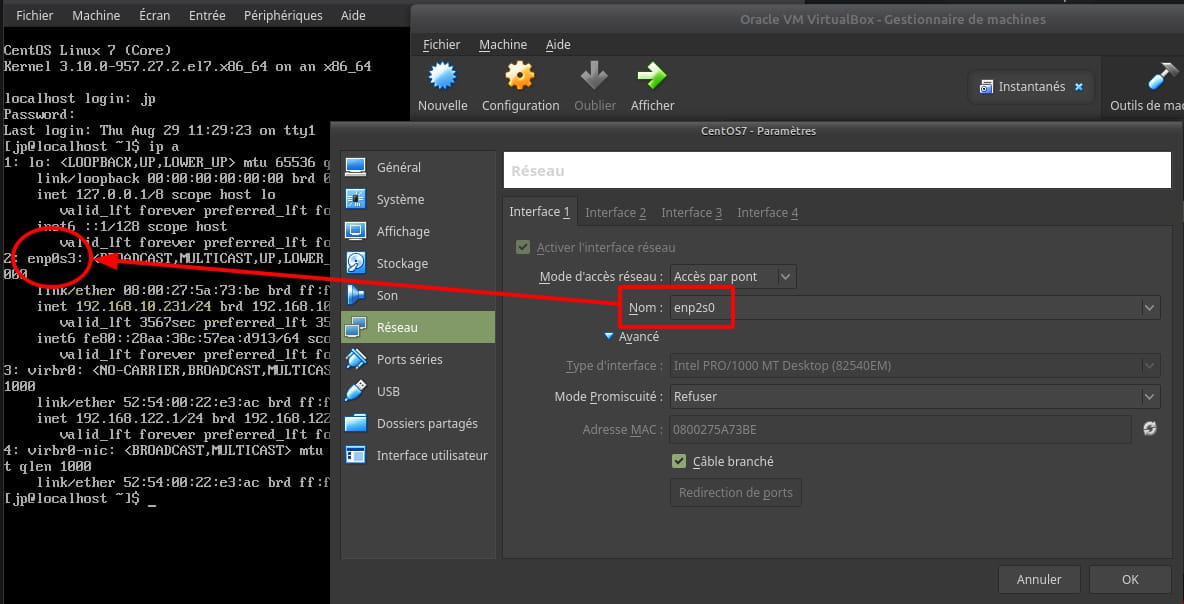Image resolution: width=1184 pixels, height=604 pixels.
Task: Switch to Interface 2 tab
Action: pyautogui.click(x=615, y=213)
